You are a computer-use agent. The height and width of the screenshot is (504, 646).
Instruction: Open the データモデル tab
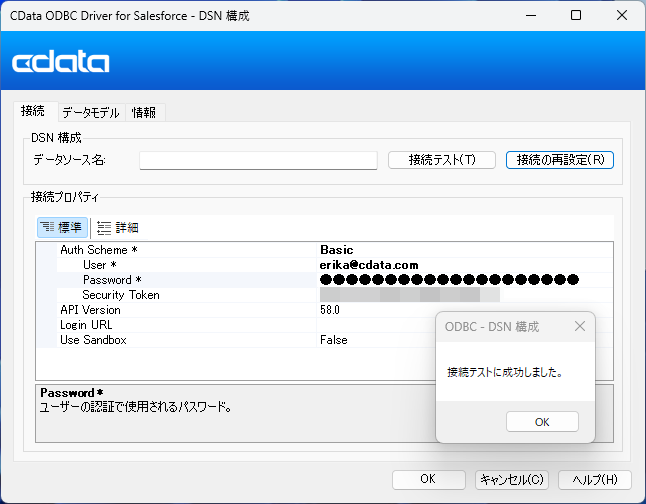(91, 113)
